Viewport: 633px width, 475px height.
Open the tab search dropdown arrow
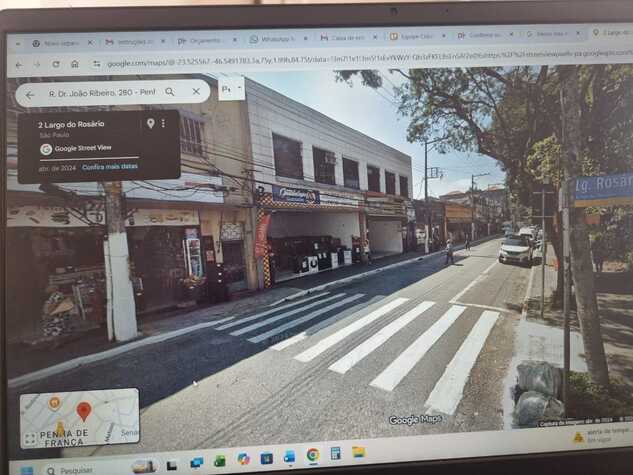pos(18,44)
